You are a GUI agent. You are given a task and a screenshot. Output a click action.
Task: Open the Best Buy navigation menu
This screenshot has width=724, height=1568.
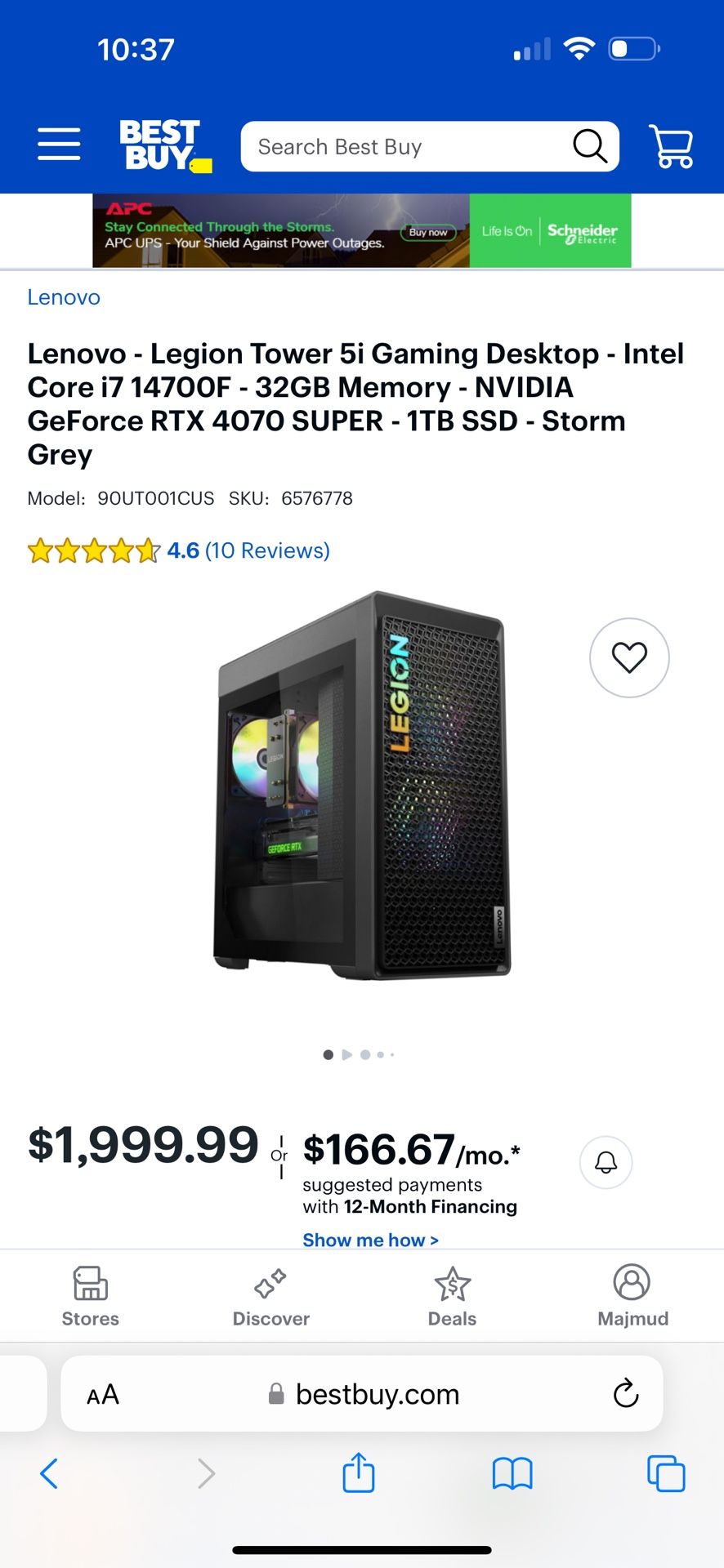[58, 144]
